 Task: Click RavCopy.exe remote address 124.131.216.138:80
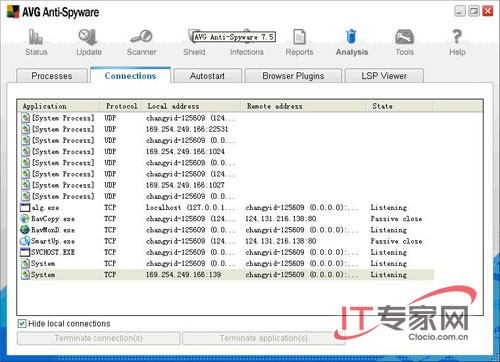coord(281,219)
